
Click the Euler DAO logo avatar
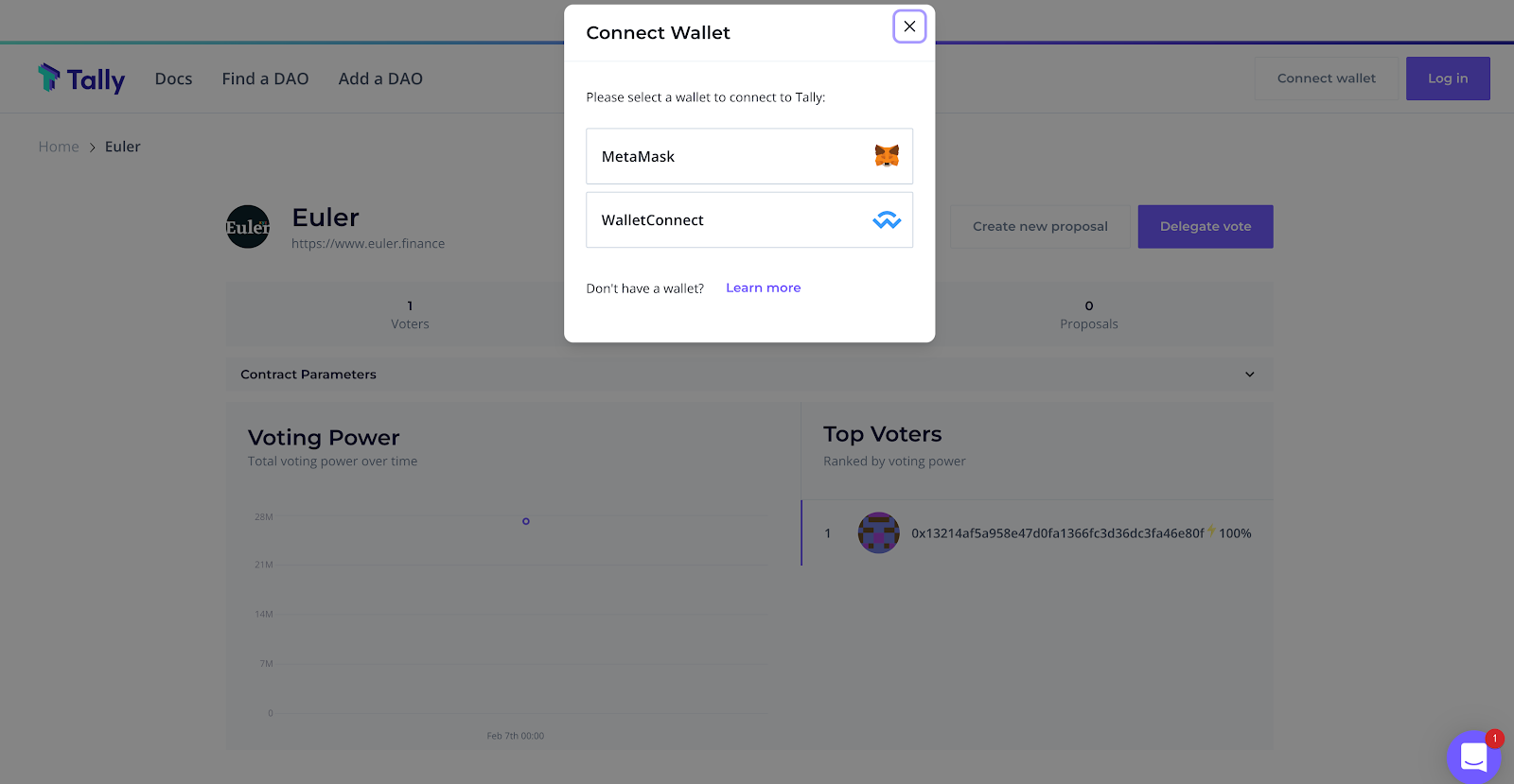(x=248, y=227)
